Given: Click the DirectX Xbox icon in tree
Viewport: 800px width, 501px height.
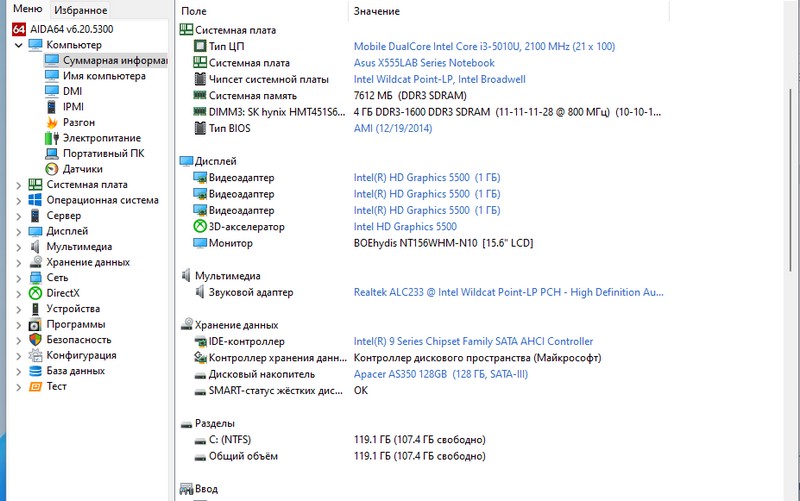Looking at the screenshot, I should [x=35, y=293].
